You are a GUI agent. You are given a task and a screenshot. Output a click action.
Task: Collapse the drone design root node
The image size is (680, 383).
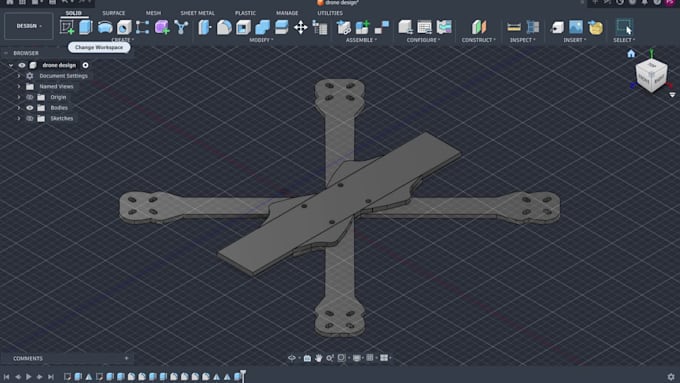point(11,65)
